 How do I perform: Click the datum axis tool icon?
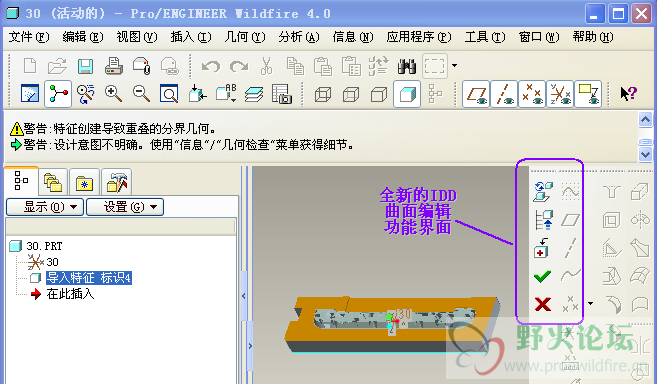(570, 248)
